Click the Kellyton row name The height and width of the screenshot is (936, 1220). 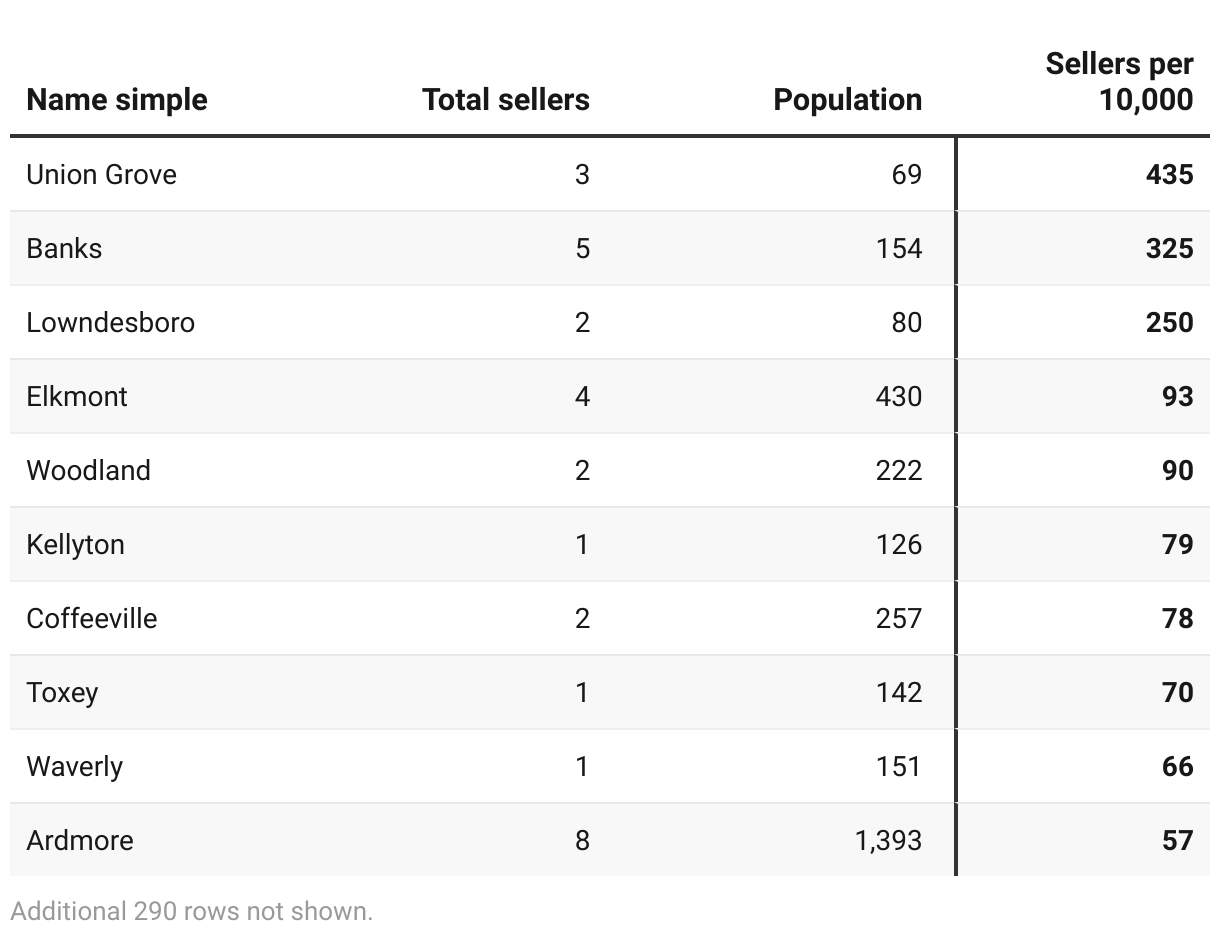click(75, 545)
